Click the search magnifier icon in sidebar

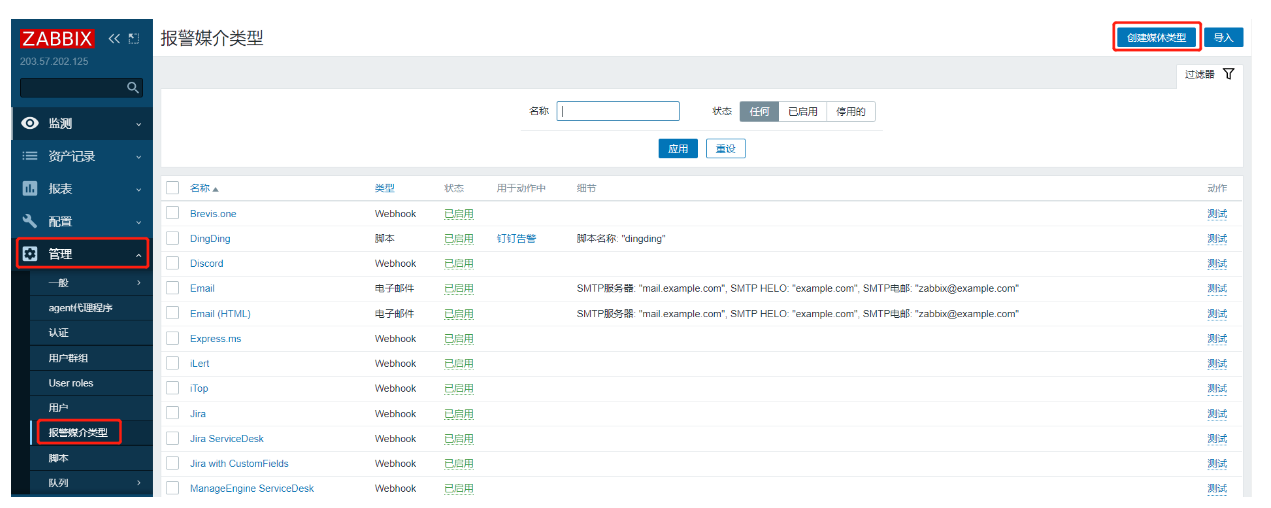[132, 88]
